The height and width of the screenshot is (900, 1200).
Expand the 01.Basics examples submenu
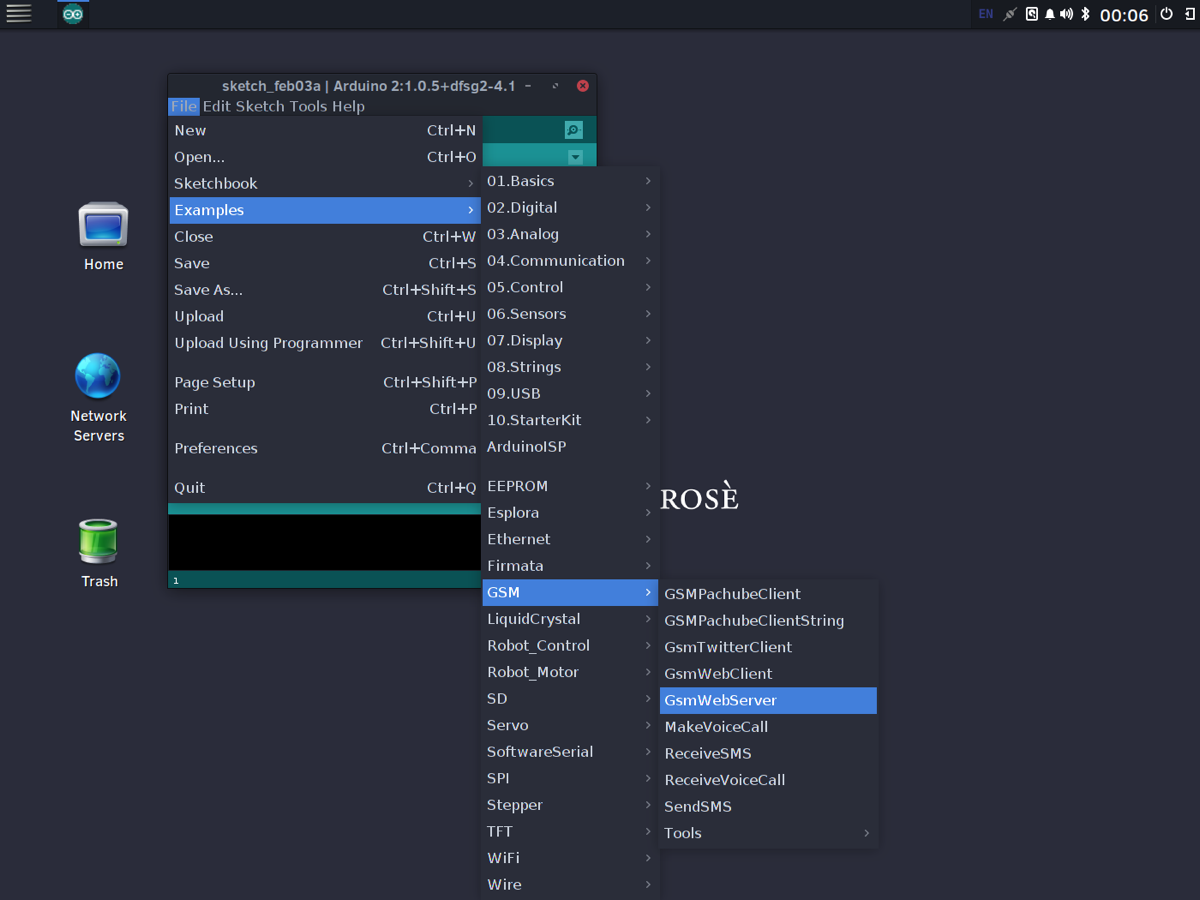570,181
